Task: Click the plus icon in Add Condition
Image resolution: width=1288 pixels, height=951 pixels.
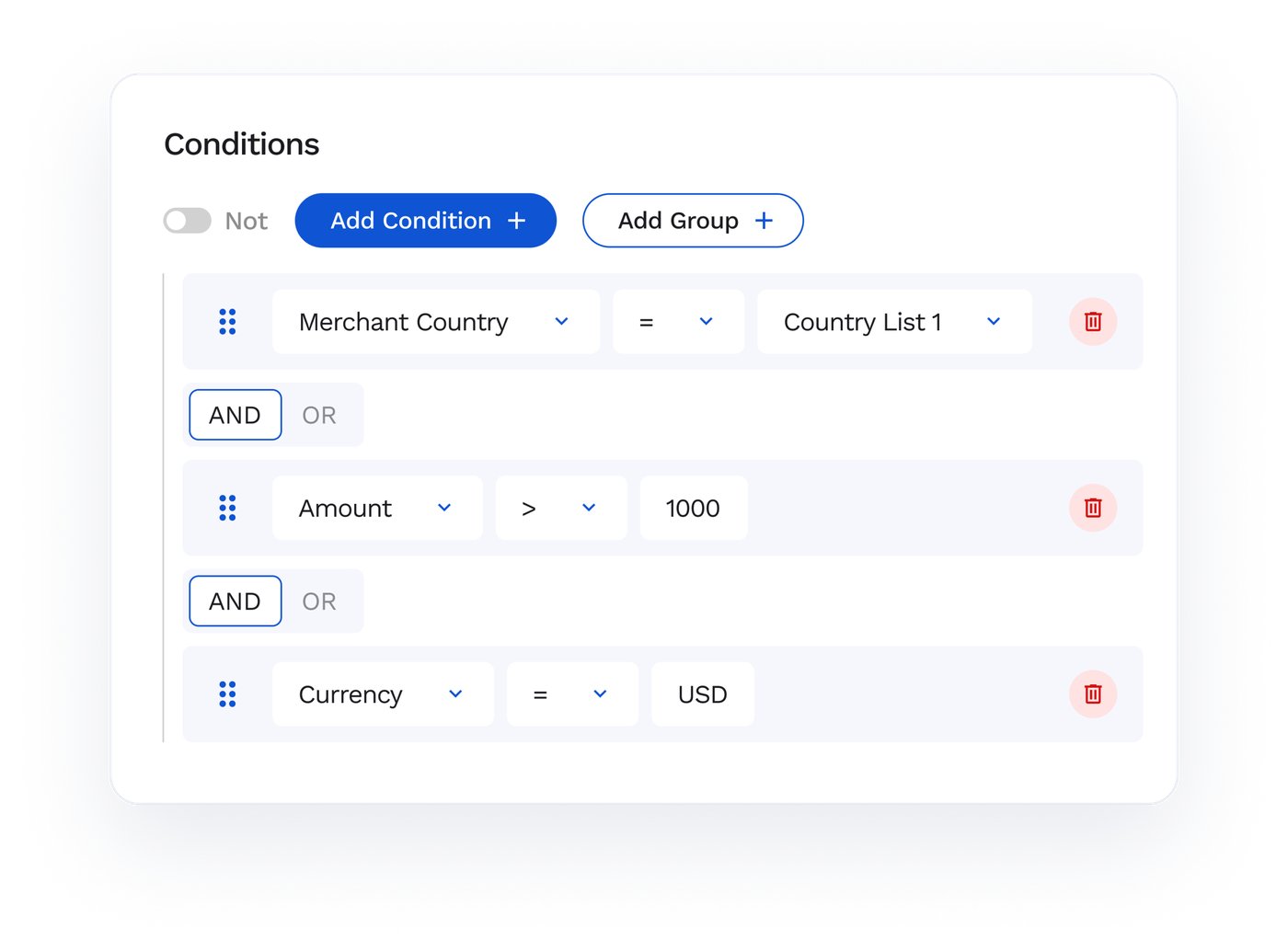Action: [517, 221]
